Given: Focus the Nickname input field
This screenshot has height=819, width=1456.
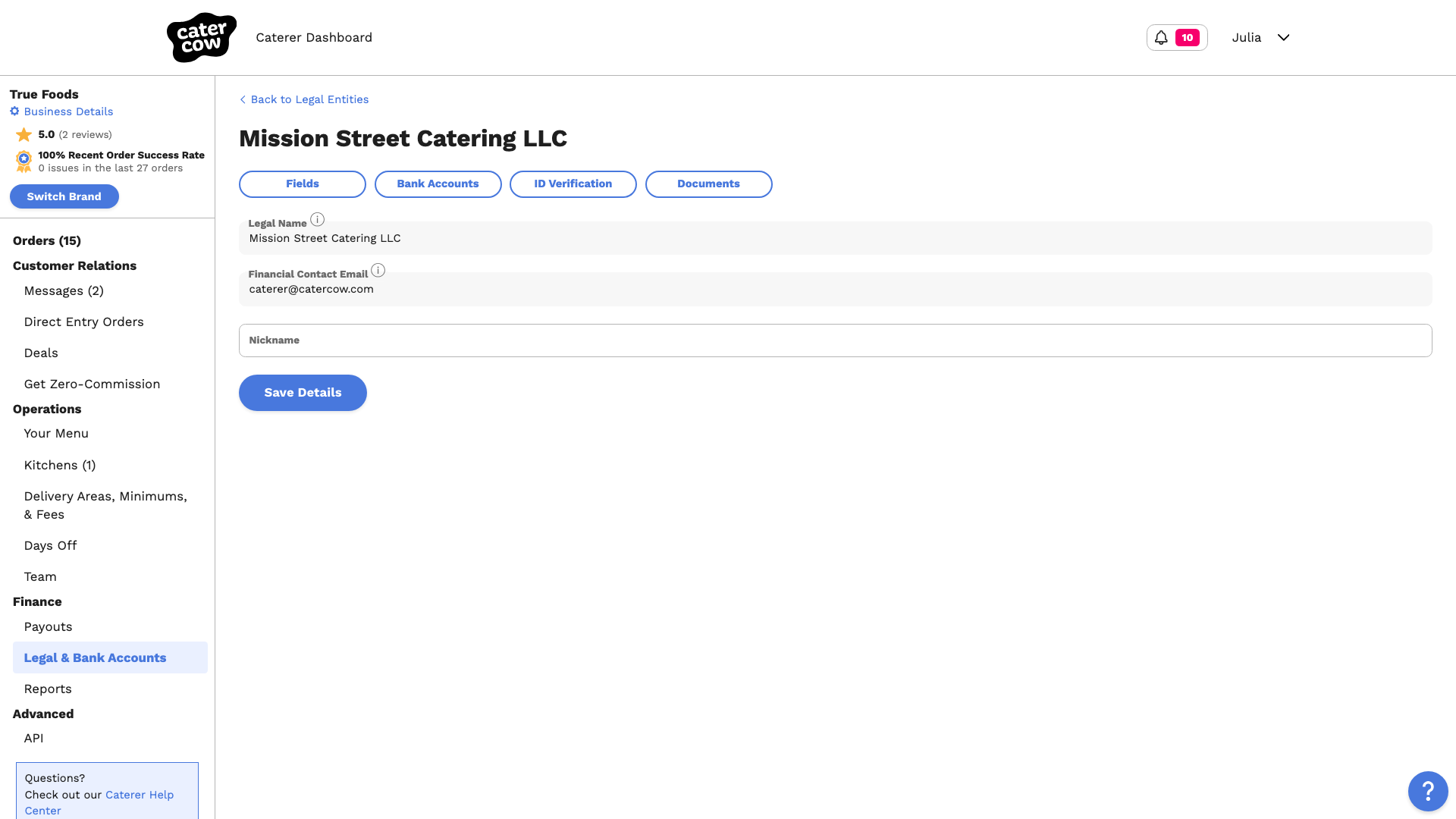Looking at the screenshot, I should pyautogui.click(x=836, y=340).
